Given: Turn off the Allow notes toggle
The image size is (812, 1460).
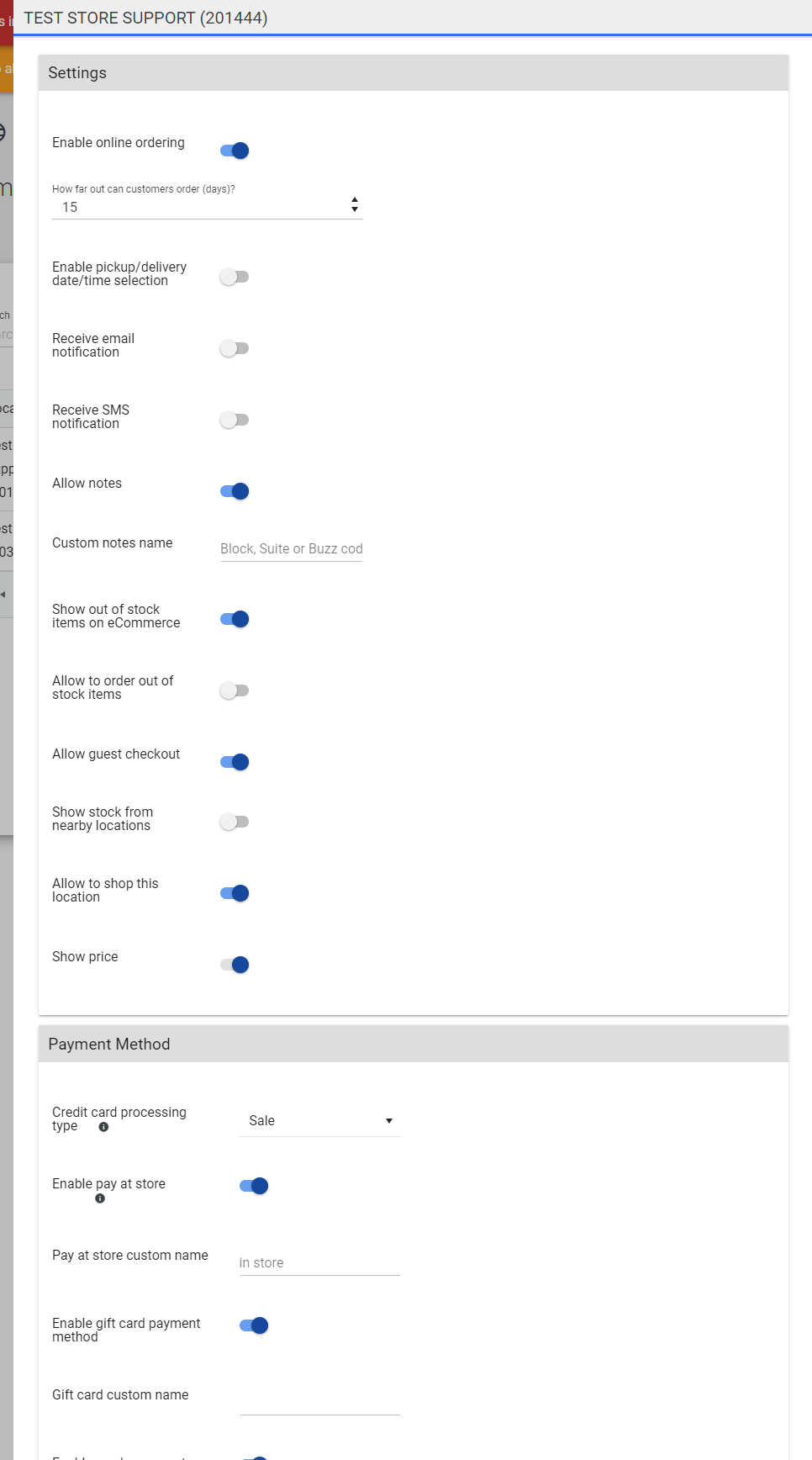Looking at the screenshot, I should (235, 491).
